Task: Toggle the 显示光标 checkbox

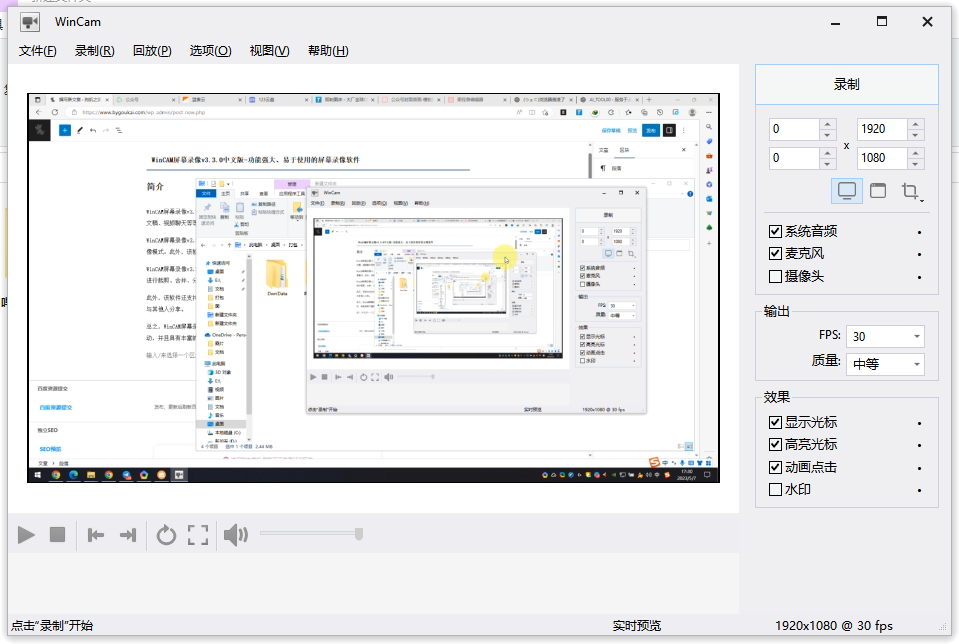Action: (x=775, y=422)
